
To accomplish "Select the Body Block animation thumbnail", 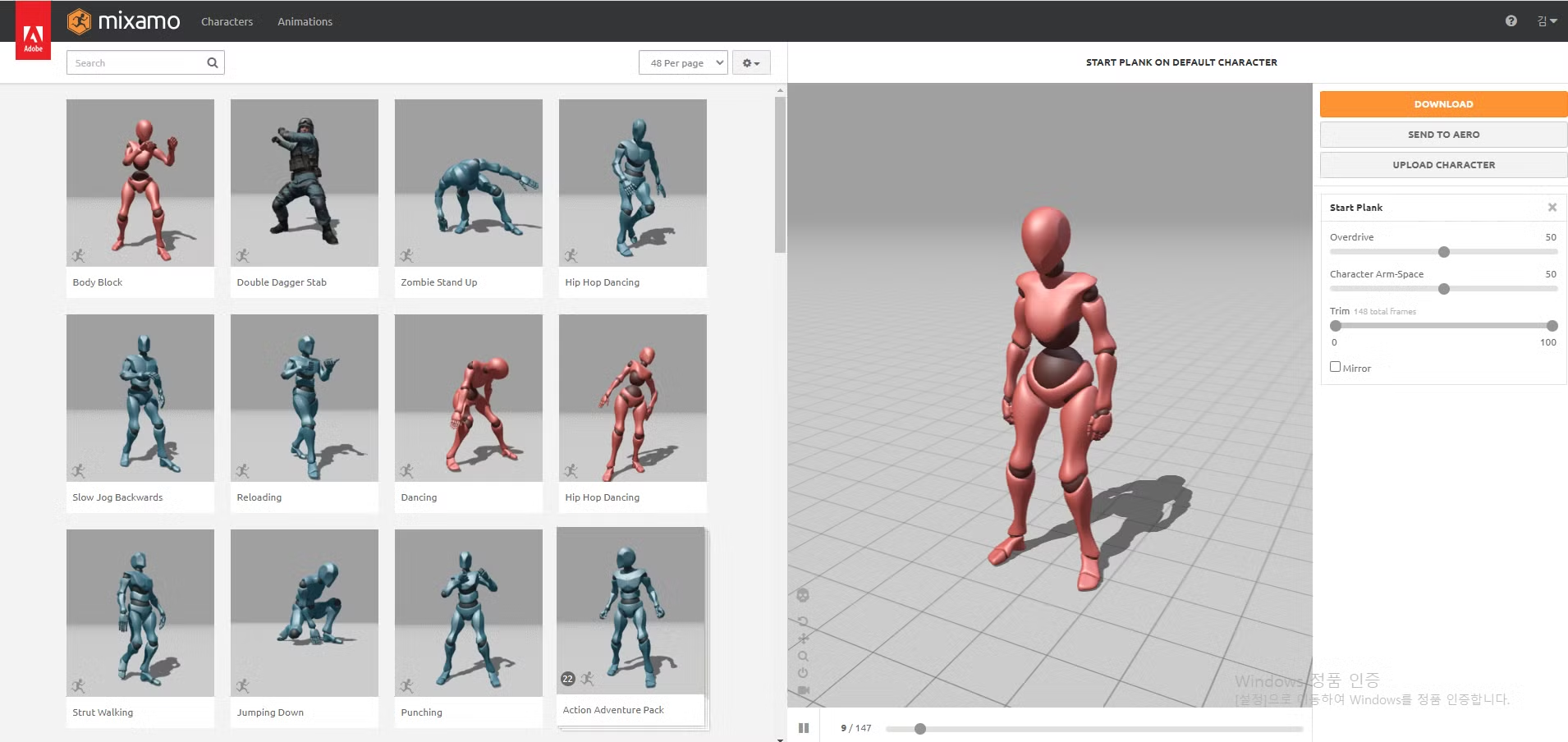I will (140, 183).
